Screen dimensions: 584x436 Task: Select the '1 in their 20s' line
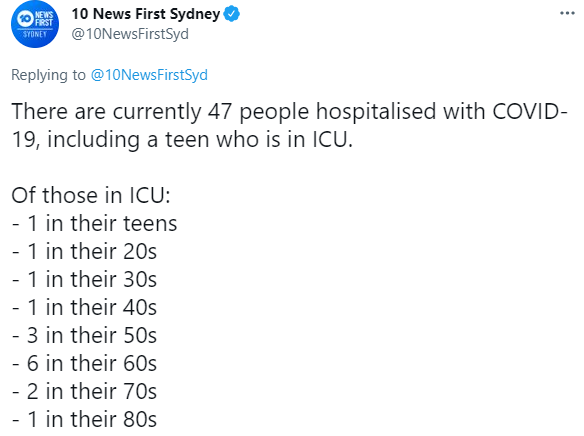(85, 251)
